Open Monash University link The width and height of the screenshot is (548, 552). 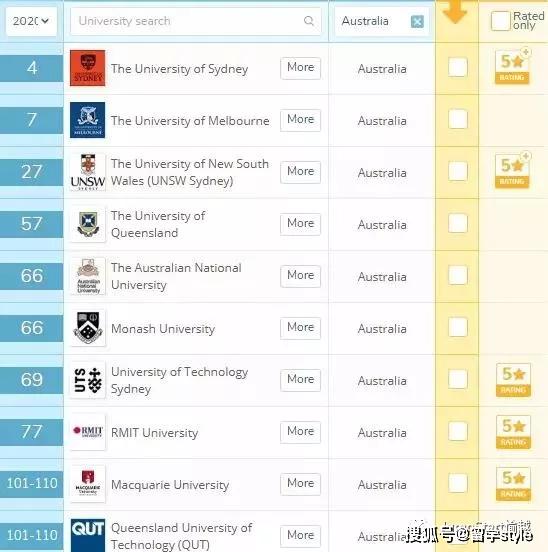(163, 329)
